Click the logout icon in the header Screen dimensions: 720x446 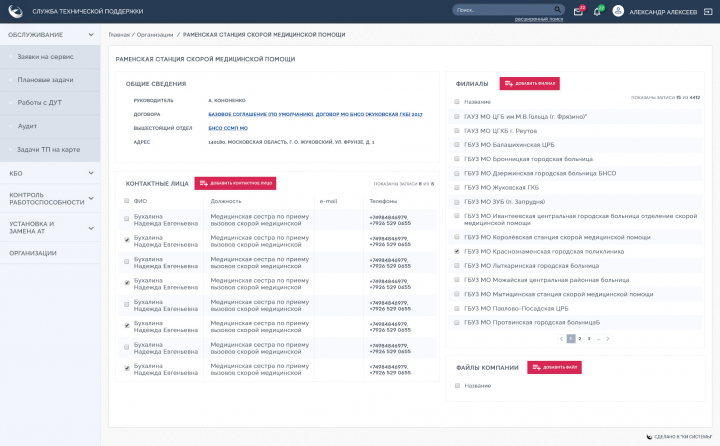[708, 11]
